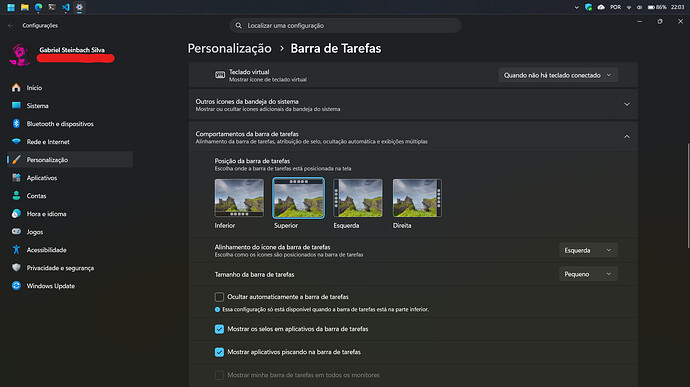The image size is (690, 387).
Task: Open Início in the sidebar
Action: point(70,88)
